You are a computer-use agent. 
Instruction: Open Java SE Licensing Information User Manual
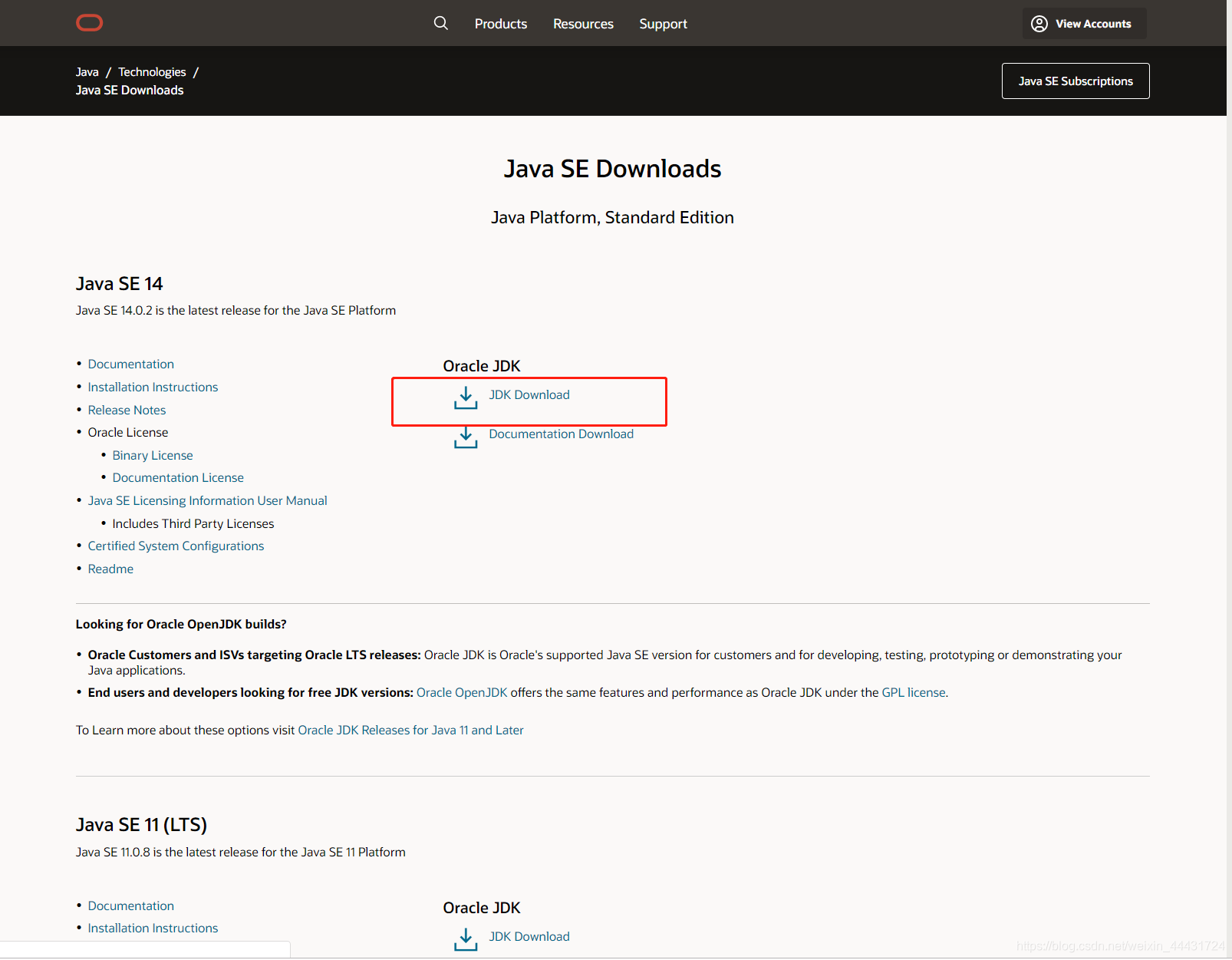coord(207,500)
